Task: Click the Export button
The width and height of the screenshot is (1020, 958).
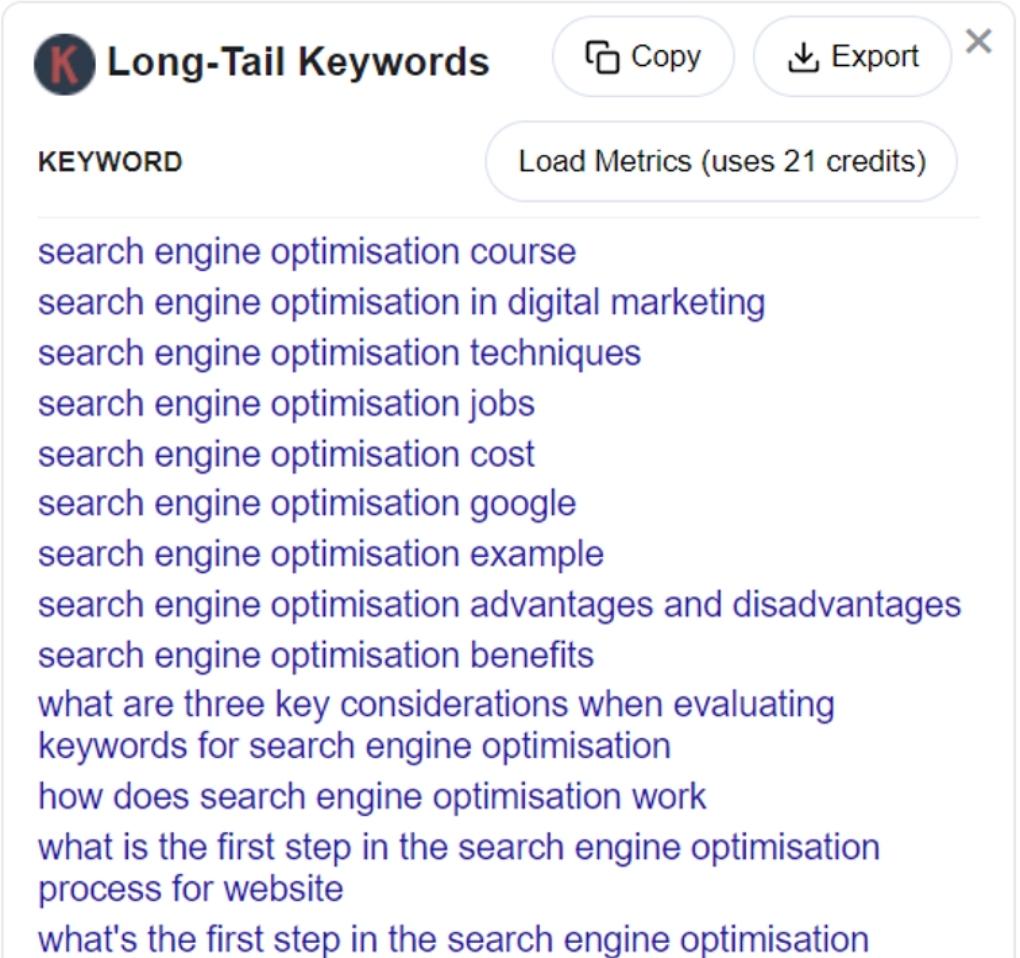Action: point(851,57)
